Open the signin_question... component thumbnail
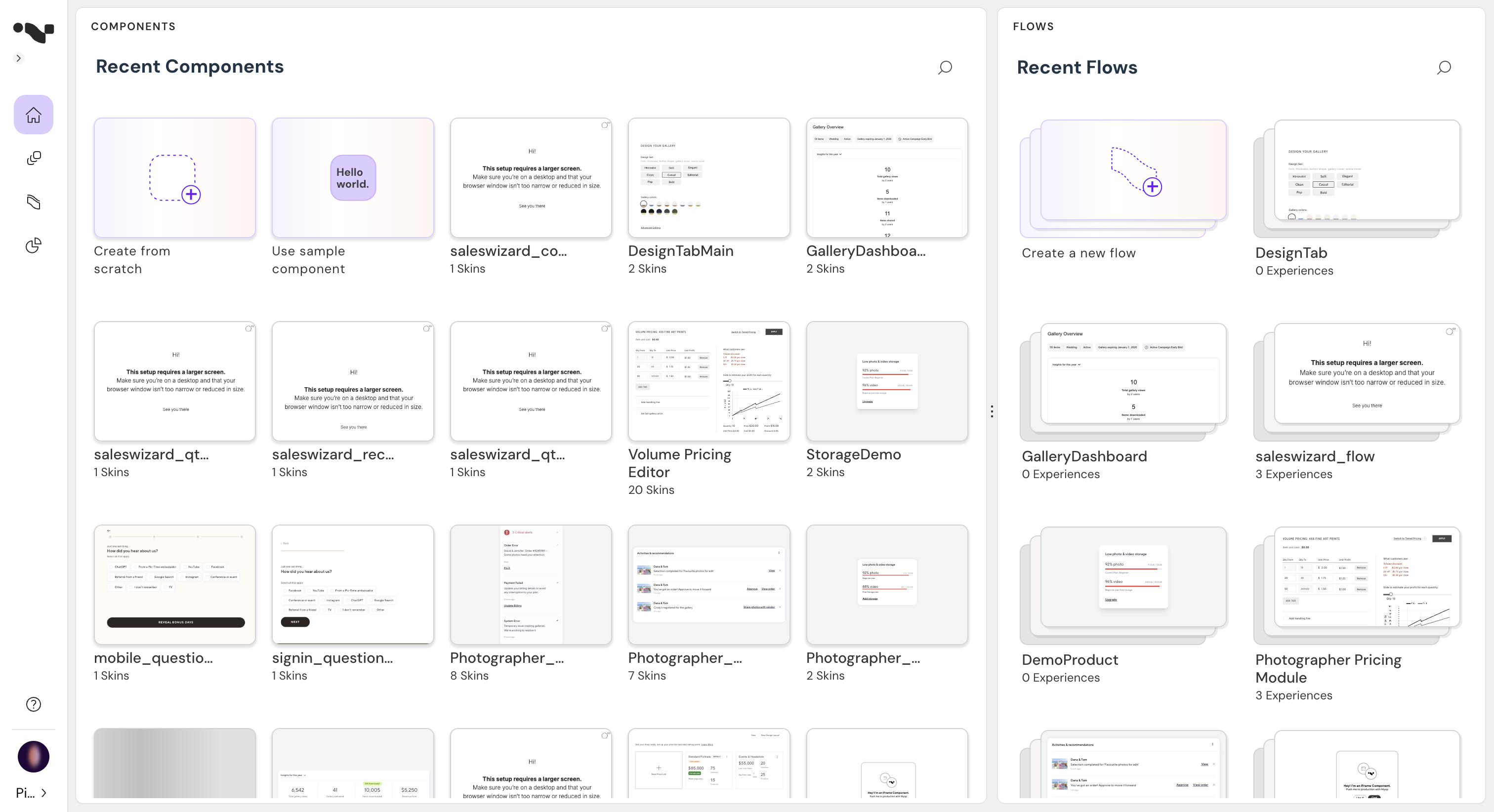1494x812 pixels. 353,585
